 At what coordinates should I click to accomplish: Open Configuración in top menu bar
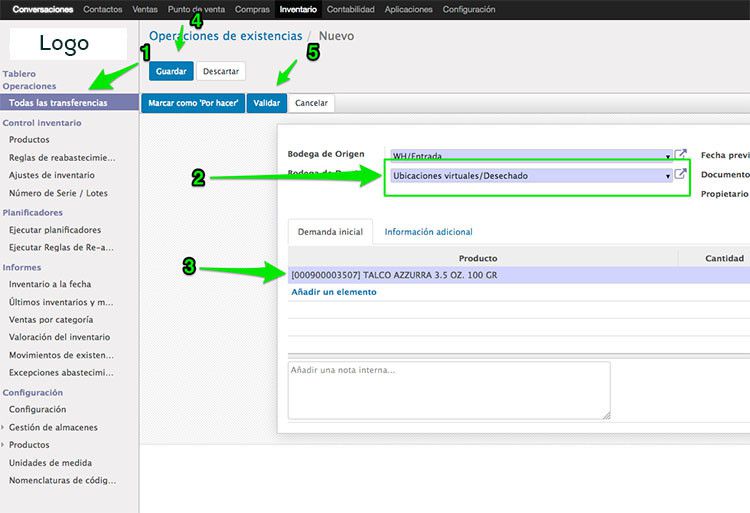click(x=469, y=9)
